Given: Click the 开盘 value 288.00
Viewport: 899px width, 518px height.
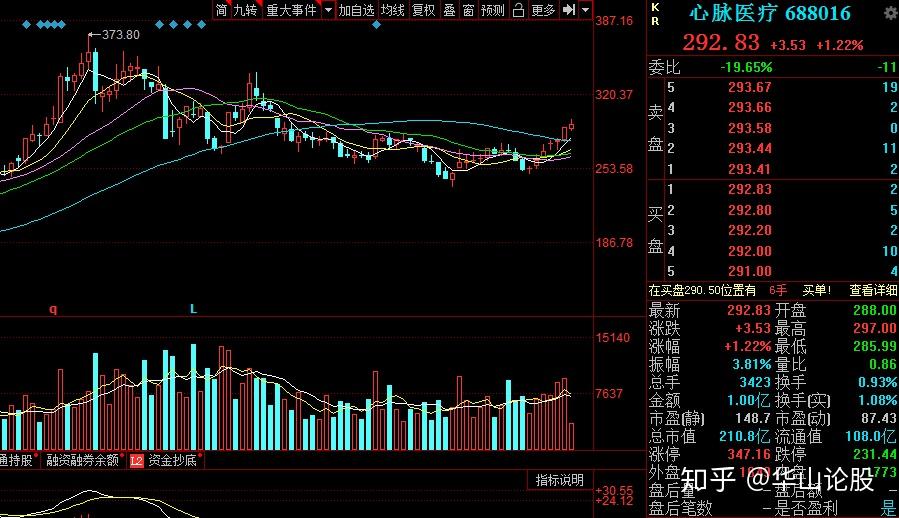Looking at the screenshot, I should tap(874, 310).
